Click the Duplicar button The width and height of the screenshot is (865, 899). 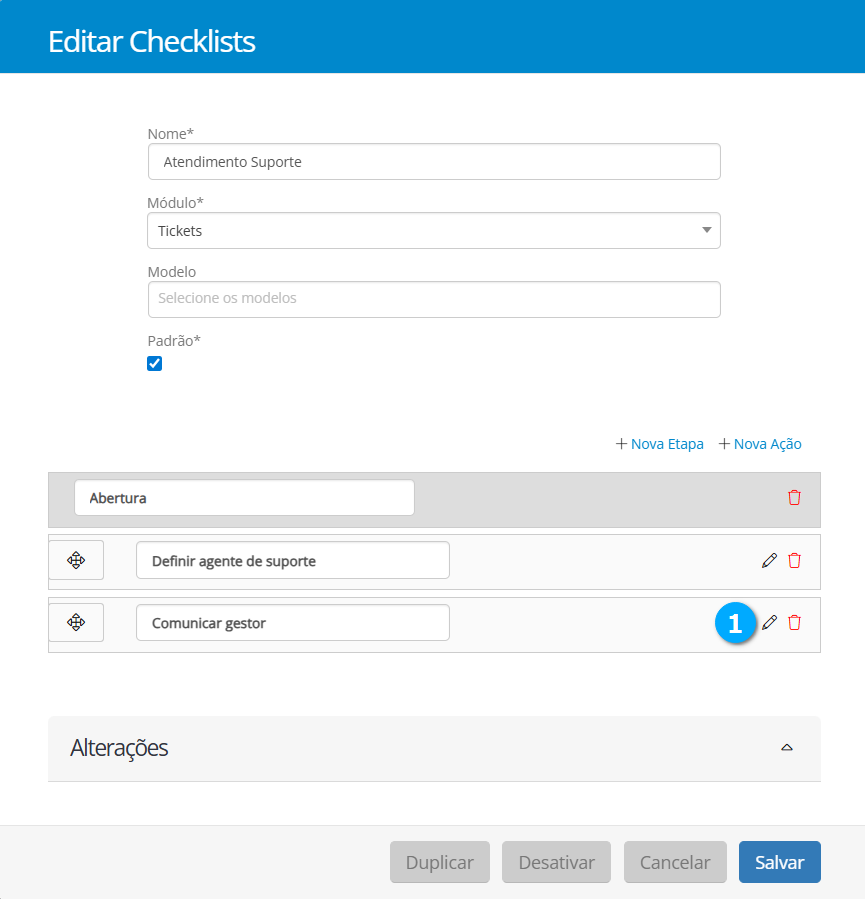click(x=439, y=862)
